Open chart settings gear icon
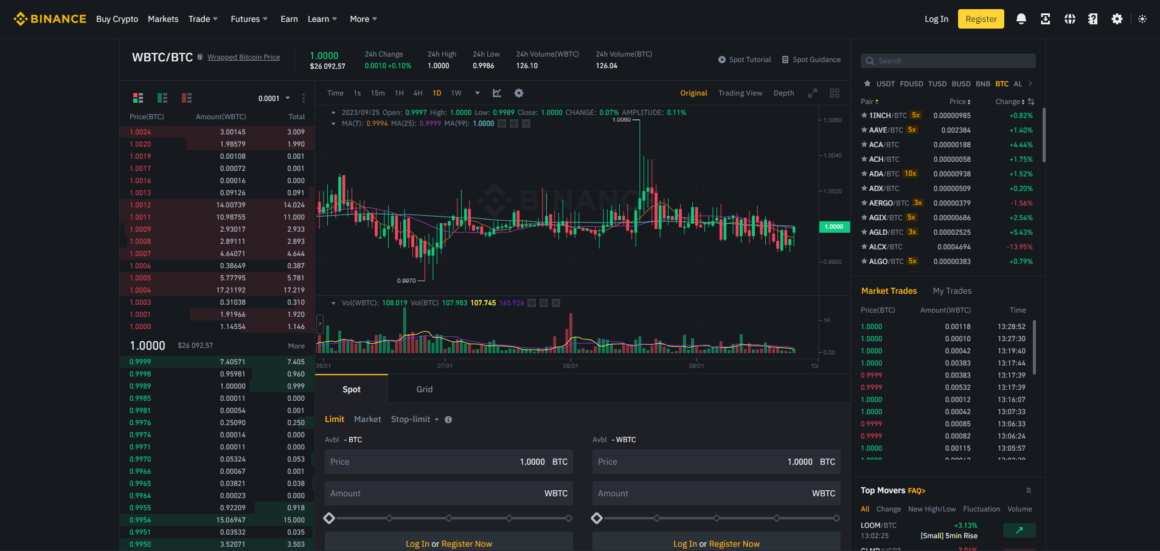The image size is (1160, 551). tap(518, 93)
